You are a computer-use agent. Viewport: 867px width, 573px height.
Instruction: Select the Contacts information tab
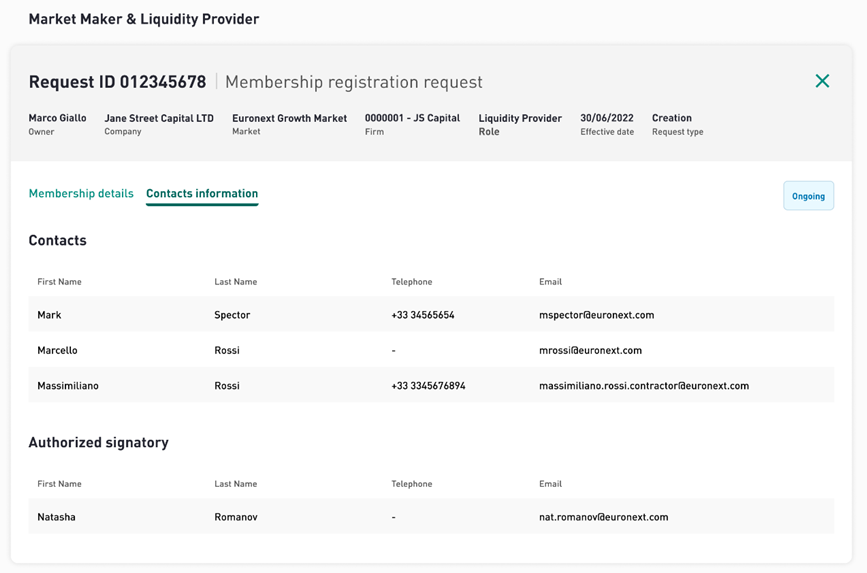[x=202, y=194]
